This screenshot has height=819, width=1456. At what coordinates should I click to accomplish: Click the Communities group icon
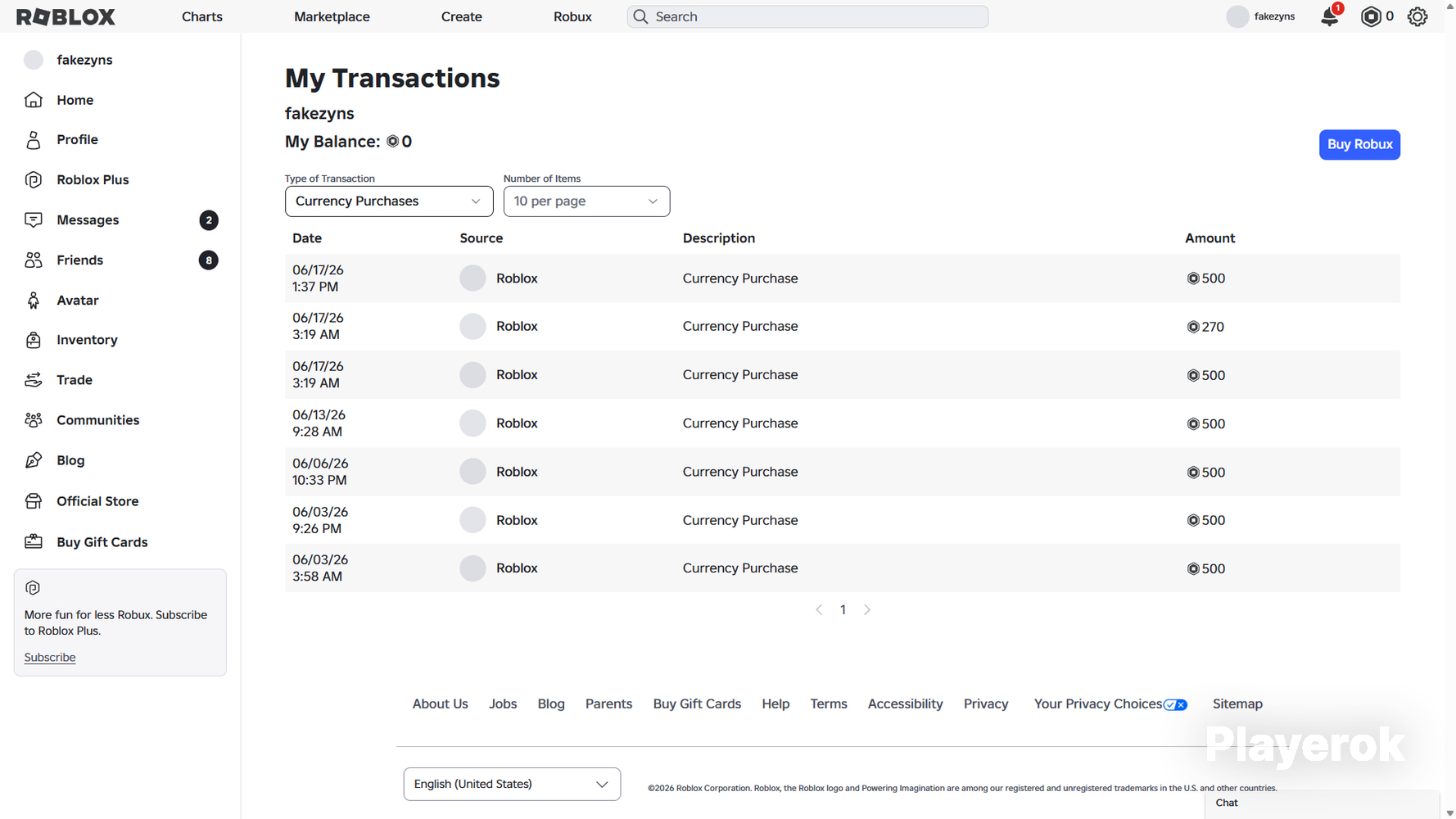[34, 420]
